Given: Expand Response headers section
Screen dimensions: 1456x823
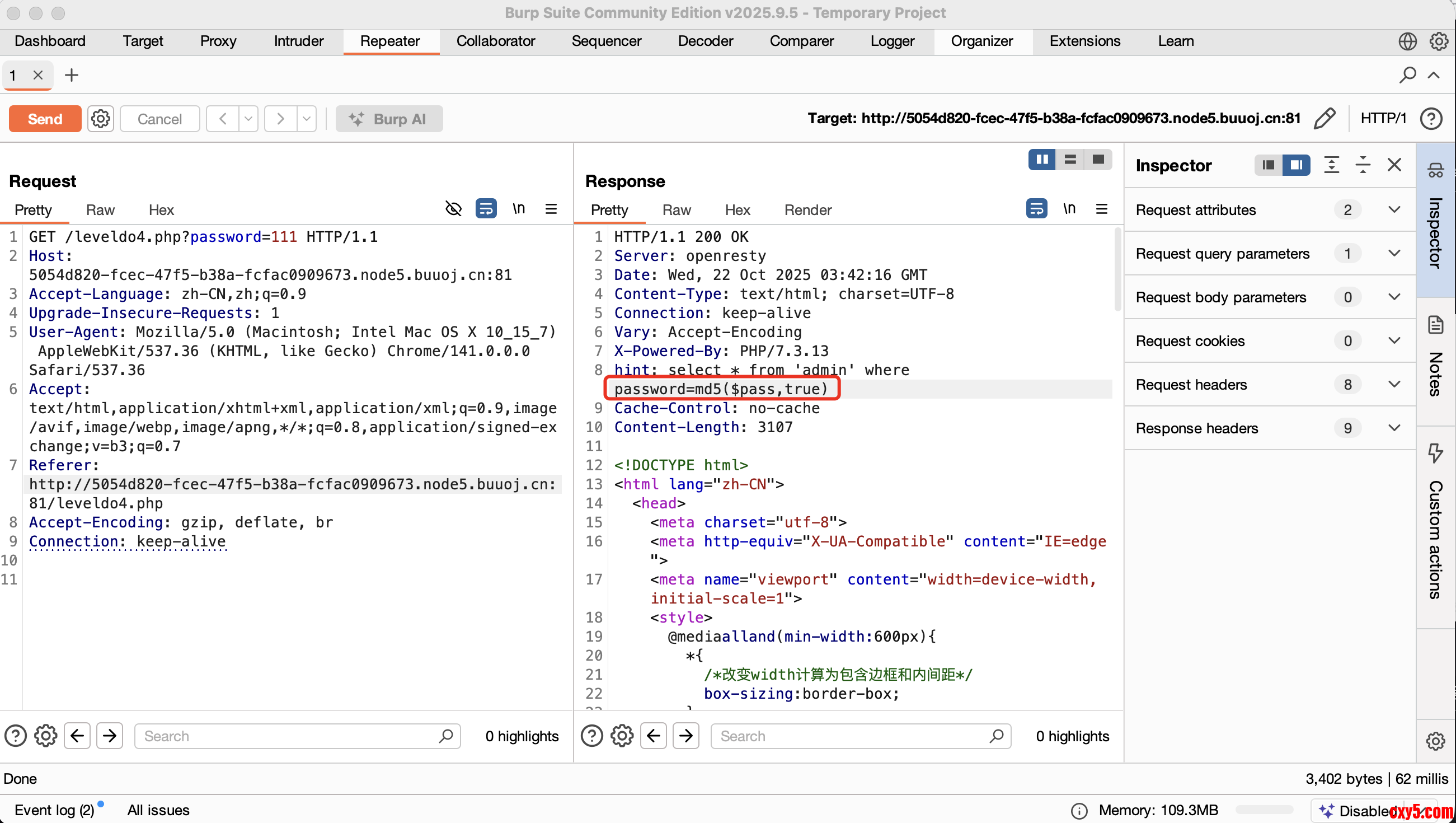Looking at the screenshot, I should pos(1394,428).
